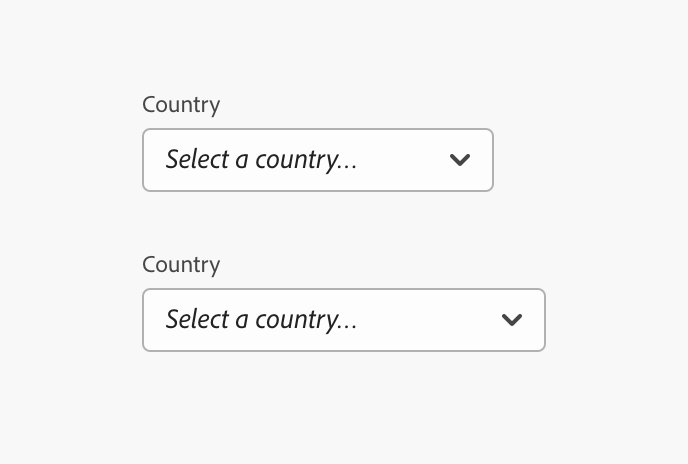Show country options in the longer combo box
The height and width of the screenshot is (464, 688).
click(344, 320)
